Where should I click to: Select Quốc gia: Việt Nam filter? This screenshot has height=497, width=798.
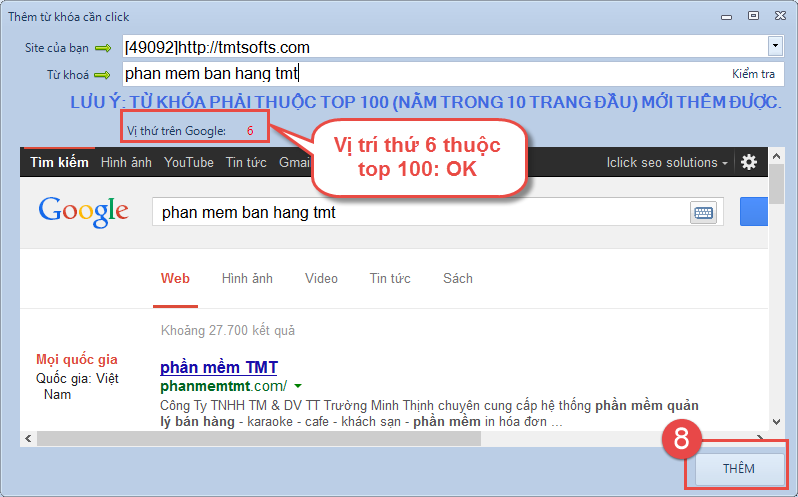click(77, 386)
